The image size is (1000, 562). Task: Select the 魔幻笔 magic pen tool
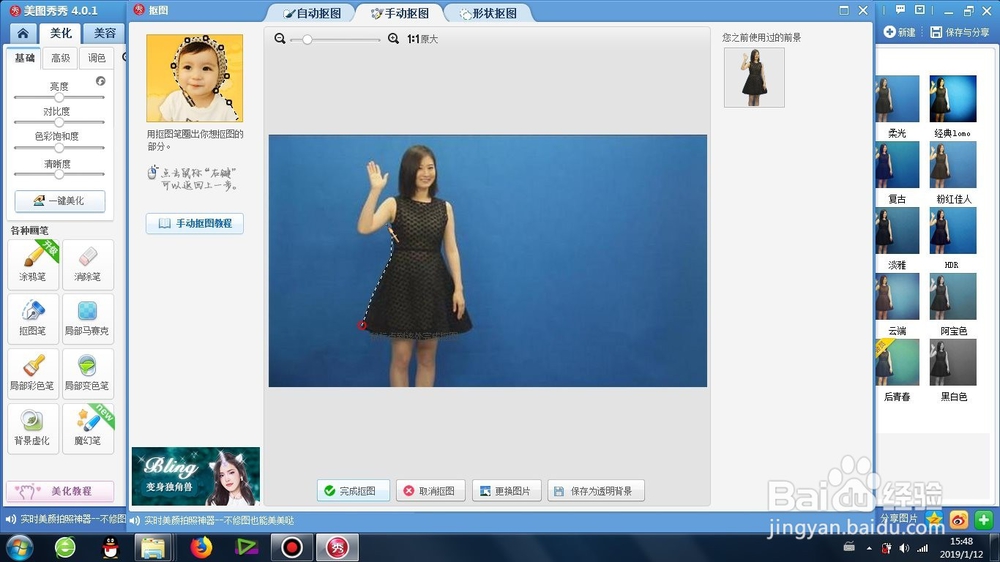tap(88, 428)
